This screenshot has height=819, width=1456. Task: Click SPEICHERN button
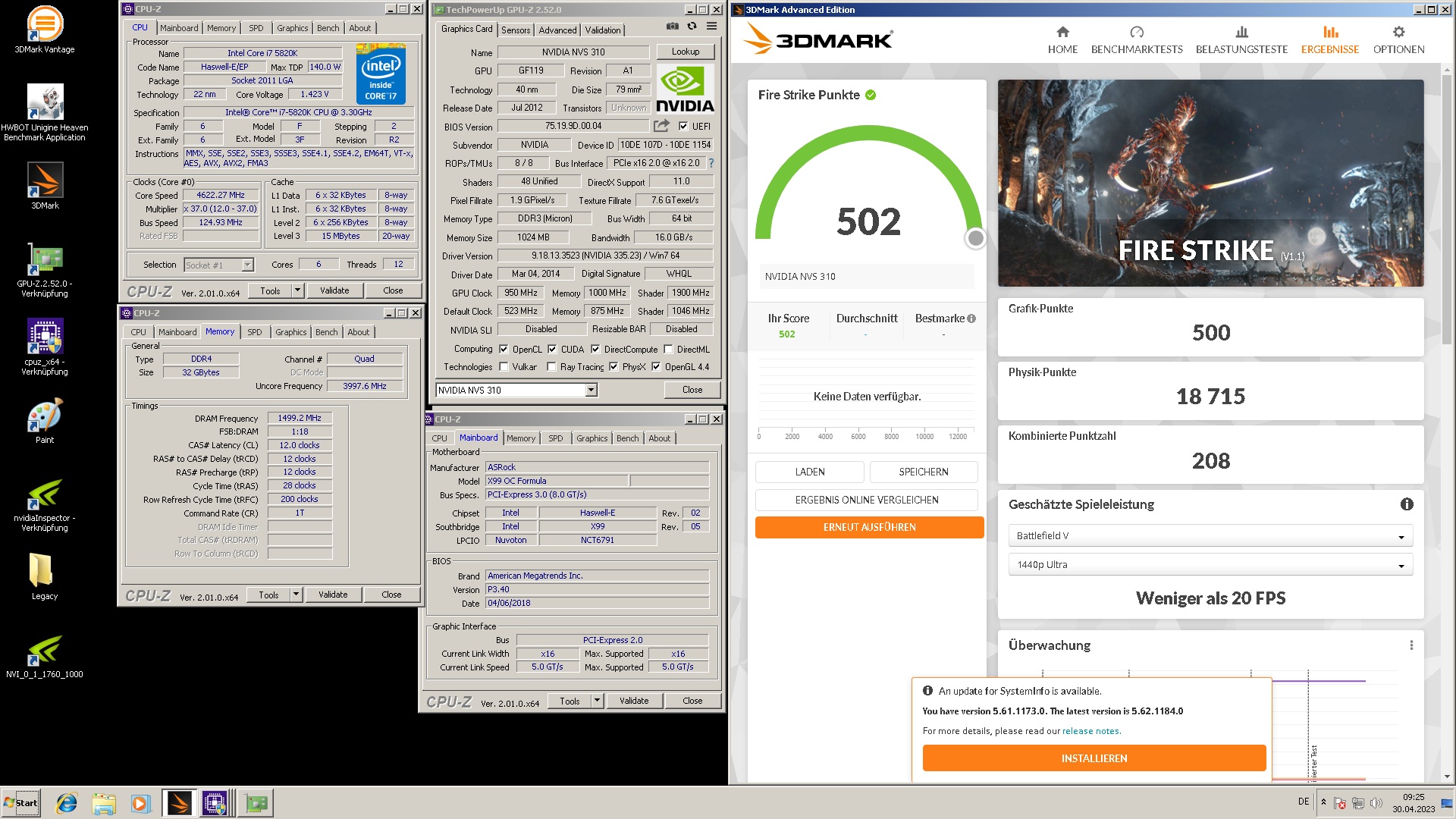923,472
